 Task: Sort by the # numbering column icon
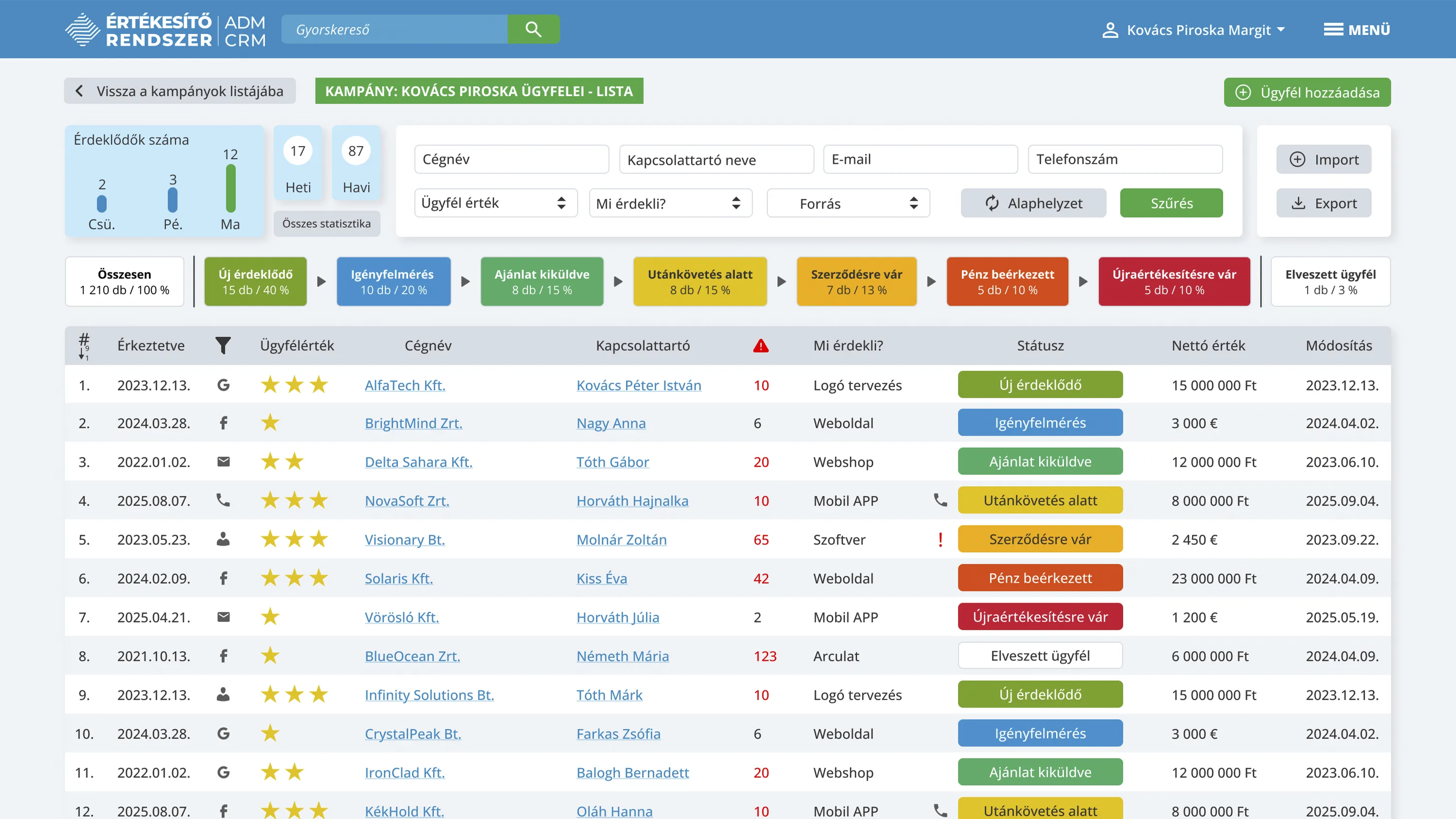point(83,346)
